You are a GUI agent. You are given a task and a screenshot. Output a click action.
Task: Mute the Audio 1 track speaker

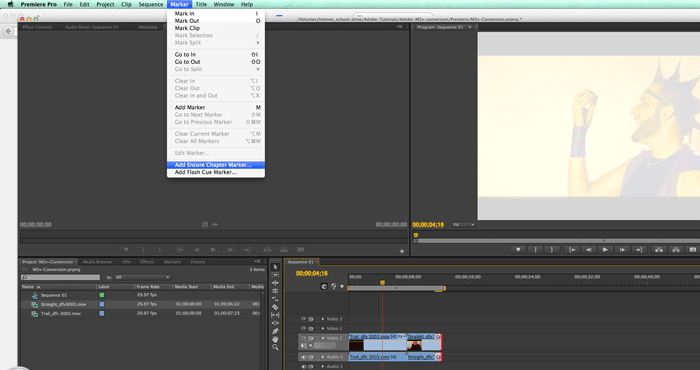click(x=304, y=357)
